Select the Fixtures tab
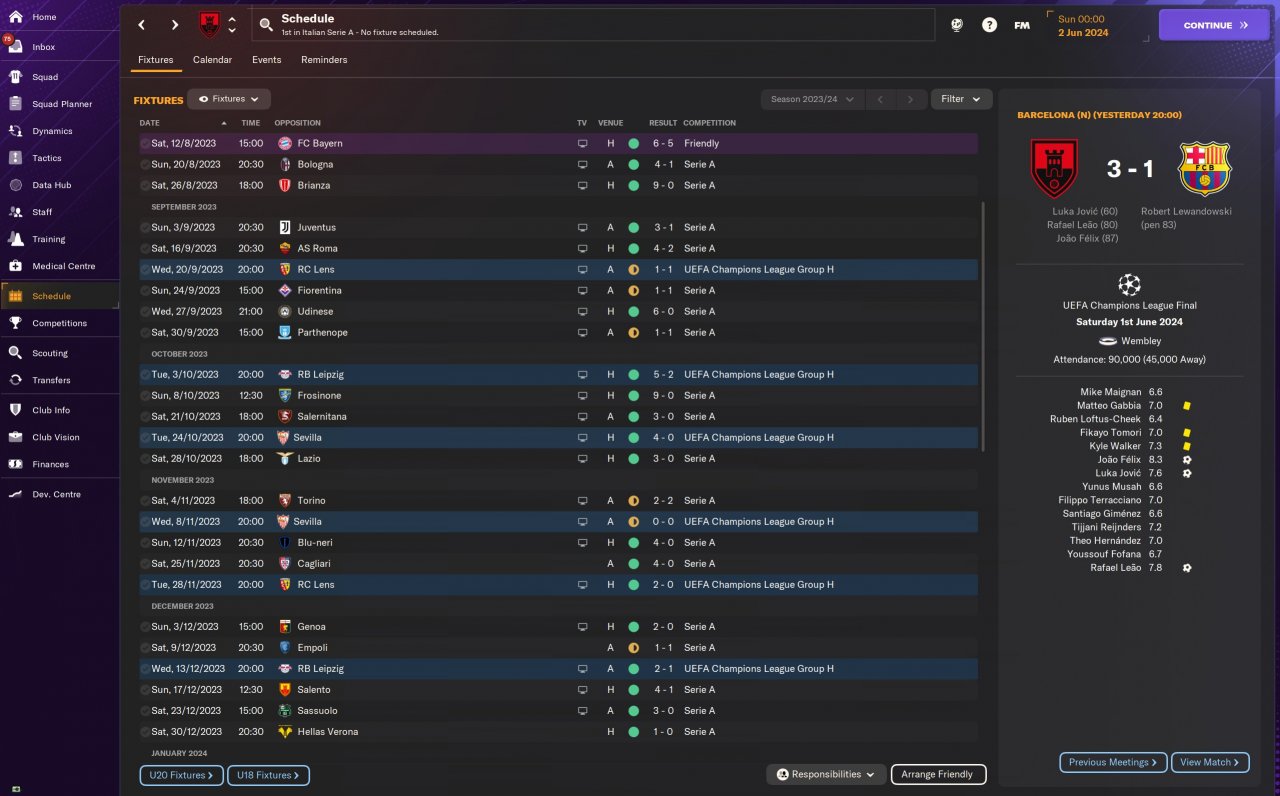Image resolution: width=1280 pixels, height=796 pixels. (x=155, y=60)
